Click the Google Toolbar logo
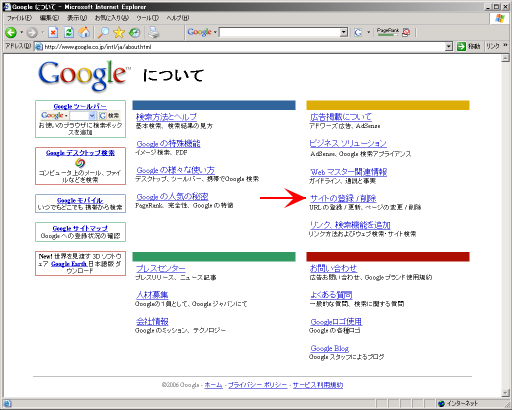The width and height of the screenshot is (512, 410). [x=199, y=32]
